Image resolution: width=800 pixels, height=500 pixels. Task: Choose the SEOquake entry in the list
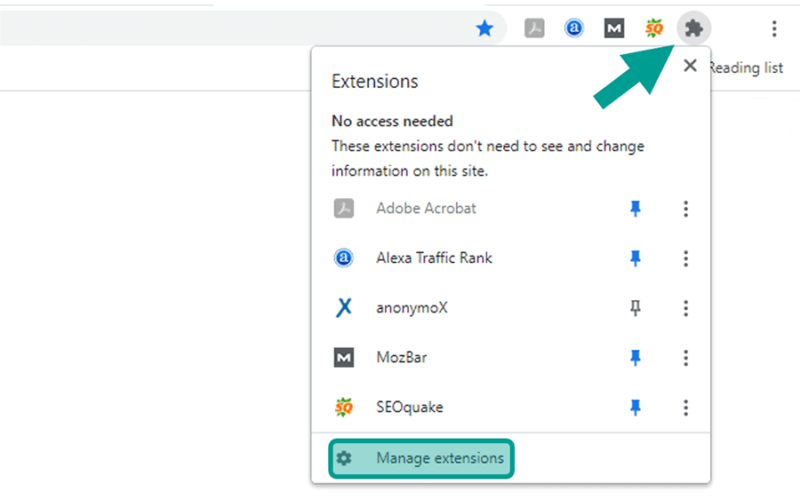point(410,407)
